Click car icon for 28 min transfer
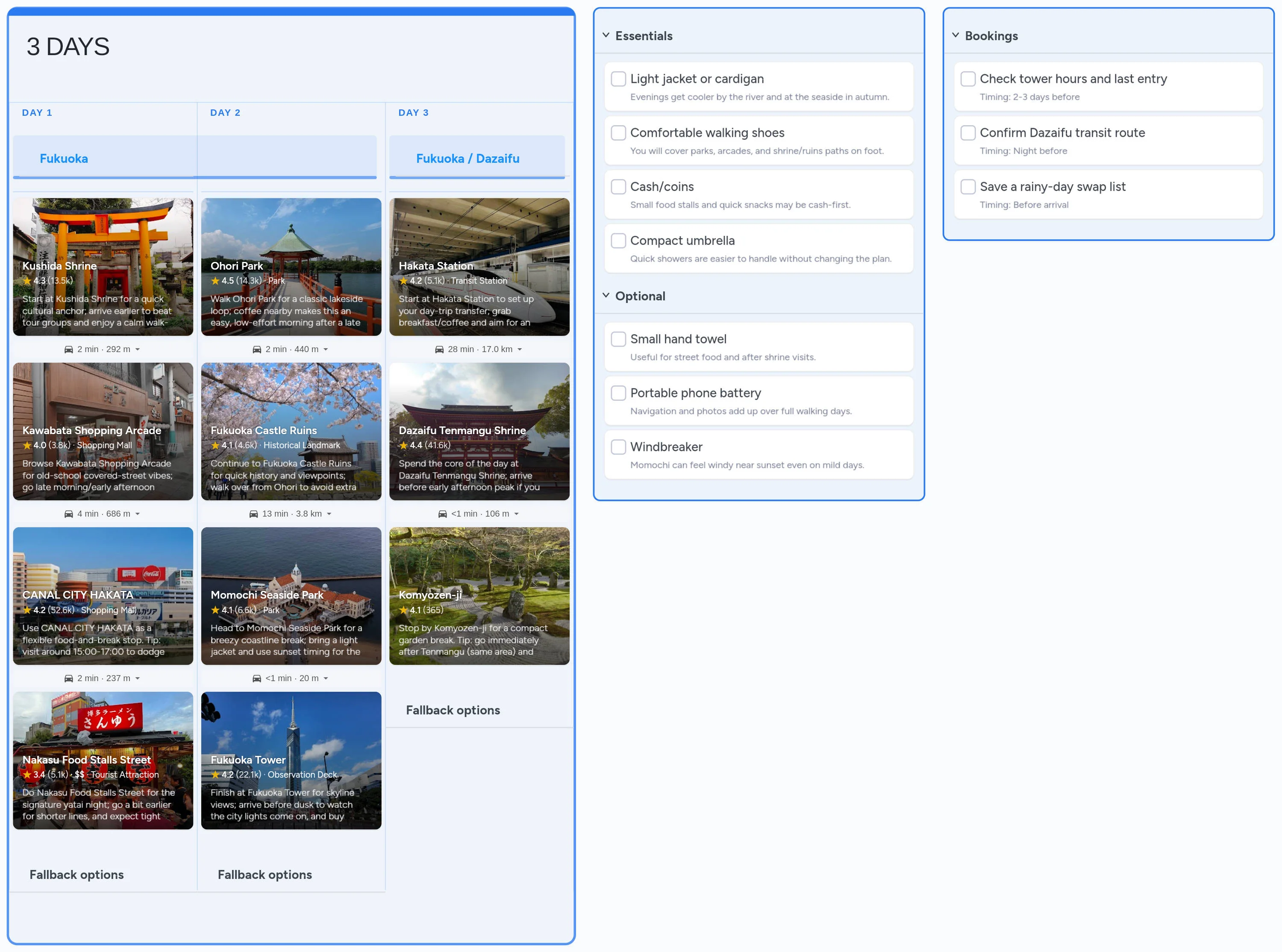 pyautogui.click(x=439, y=349)
